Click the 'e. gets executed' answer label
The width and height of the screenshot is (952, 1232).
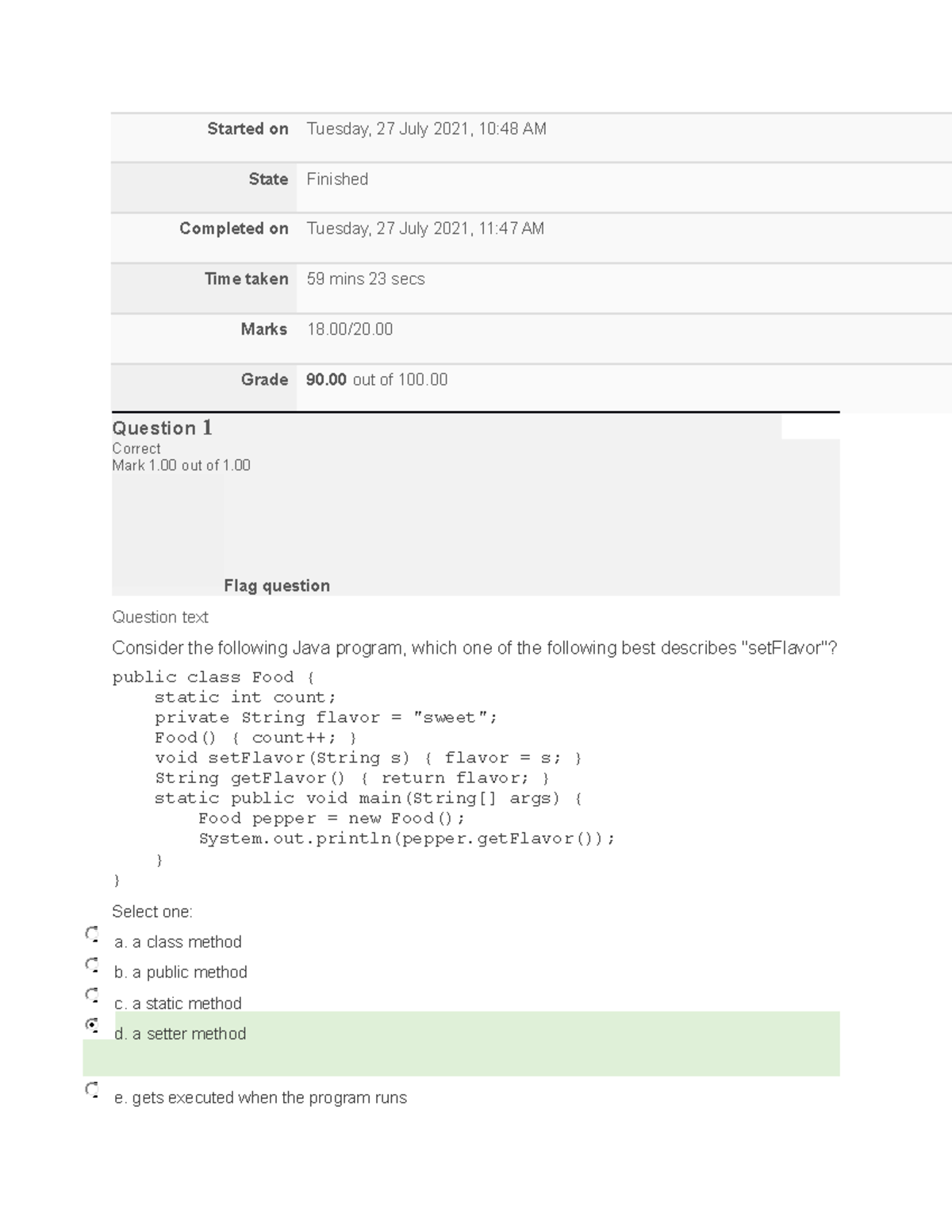click(260, 1098)
